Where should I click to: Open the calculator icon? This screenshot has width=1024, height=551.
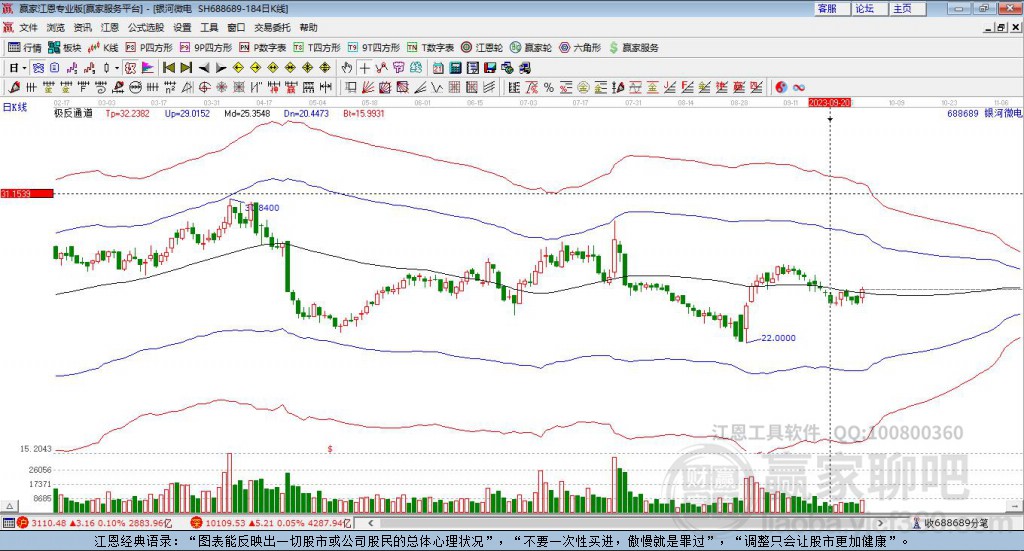tap(456, 68)
